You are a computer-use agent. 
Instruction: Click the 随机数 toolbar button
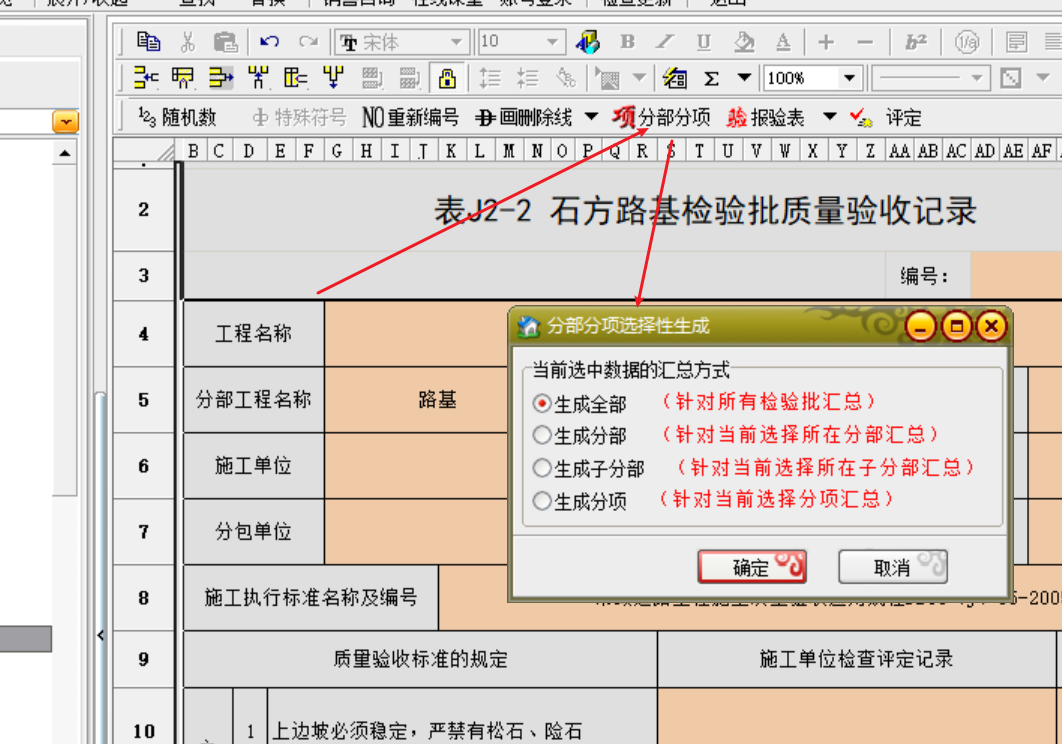click(x=177, y=117)
